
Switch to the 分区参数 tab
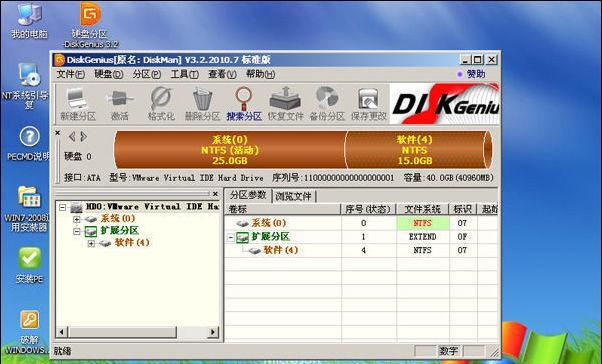[248, 195]
